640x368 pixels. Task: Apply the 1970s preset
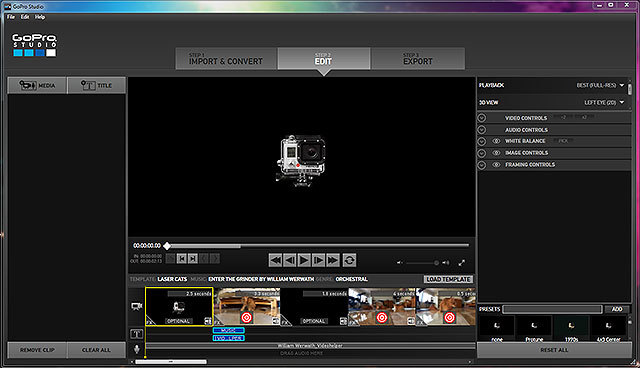pyautogui.click(x=571, y=328)
